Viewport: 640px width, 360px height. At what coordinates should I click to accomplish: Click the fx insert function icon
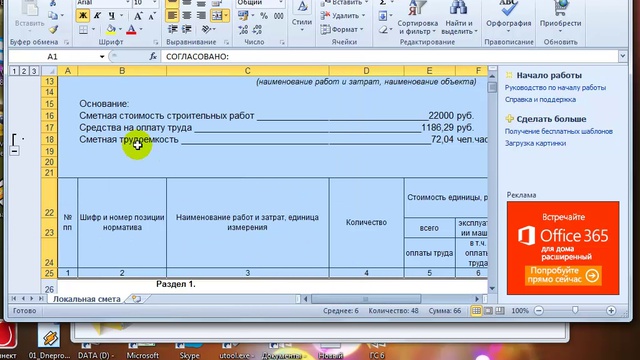(153, 56)
